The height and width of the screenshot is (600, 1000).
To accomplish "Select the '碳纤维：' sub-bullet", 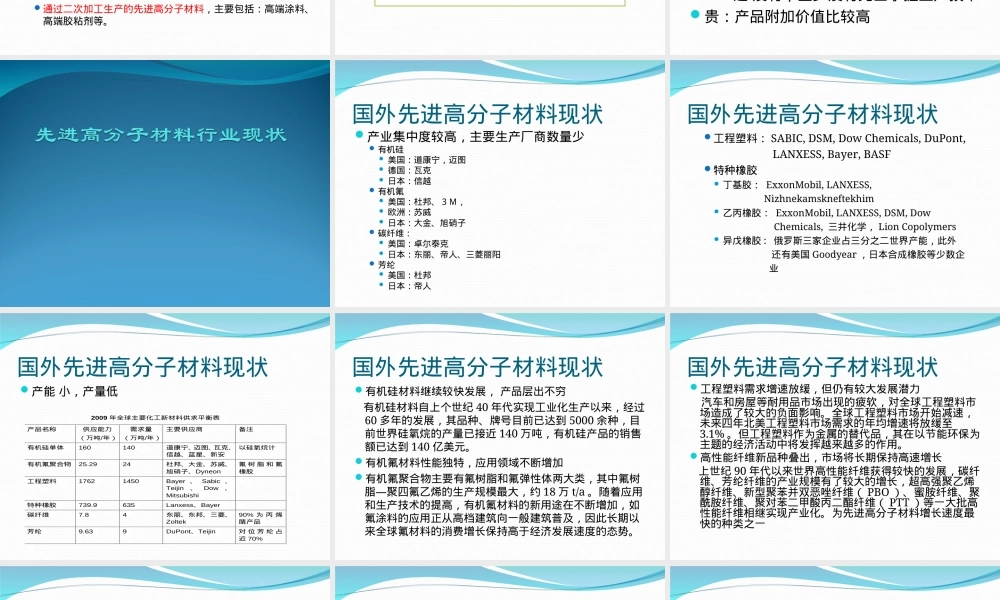I will coord(393,233).
